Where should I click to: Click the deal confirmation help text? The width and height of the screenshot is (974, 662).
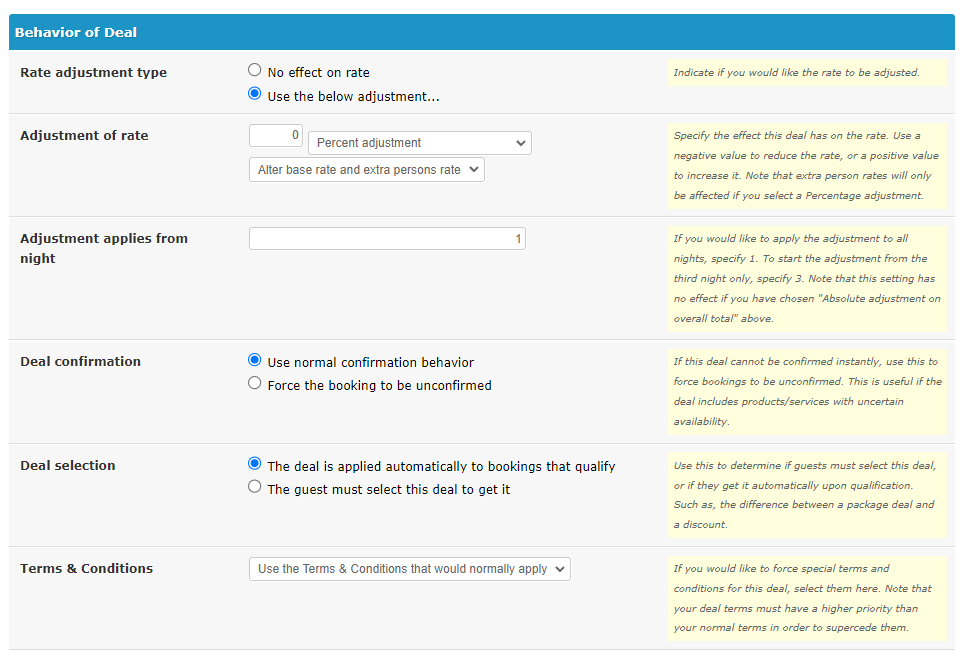point(808,391)
